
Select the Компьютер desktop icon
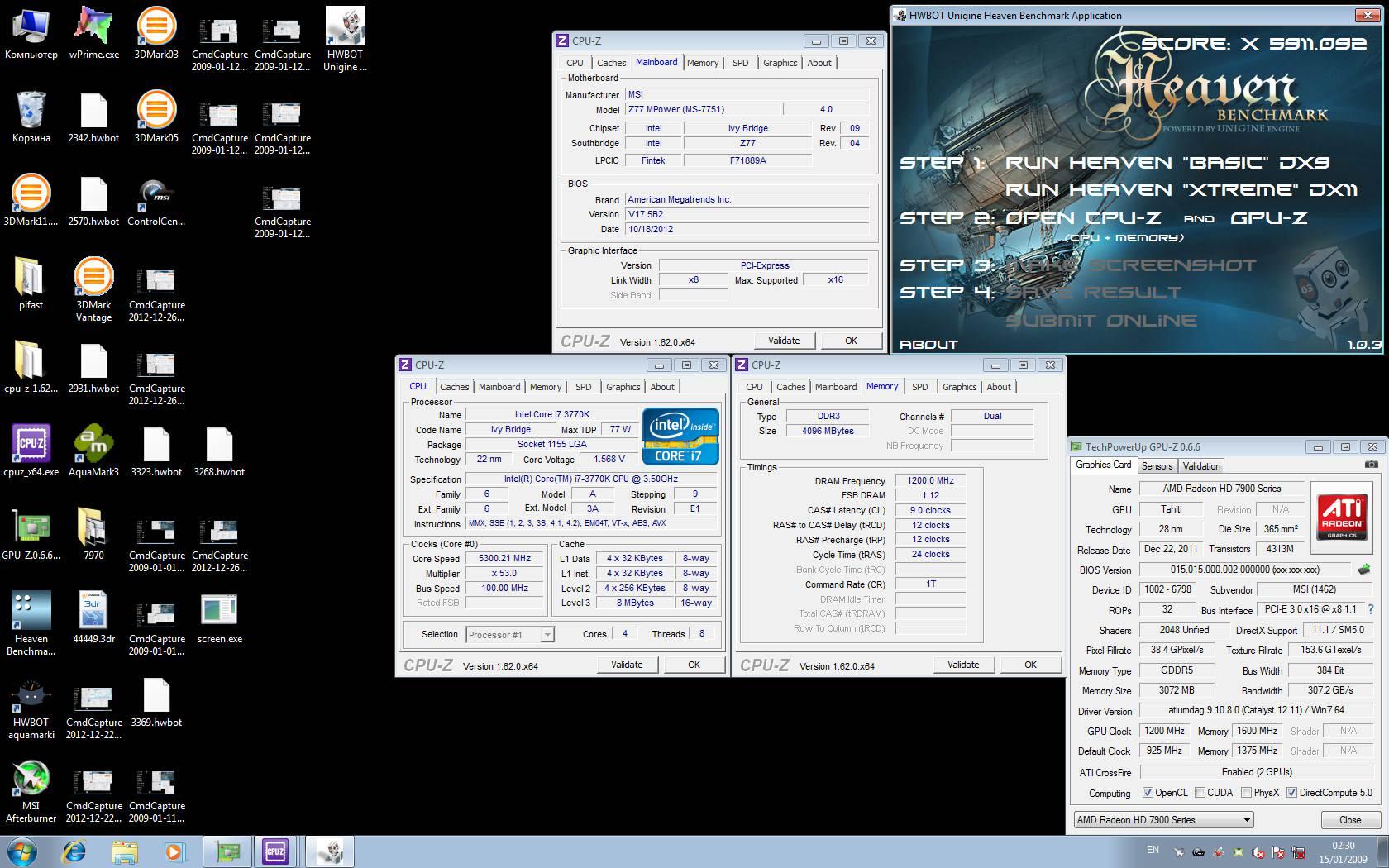pyautogui.click(x=31, y=33)
